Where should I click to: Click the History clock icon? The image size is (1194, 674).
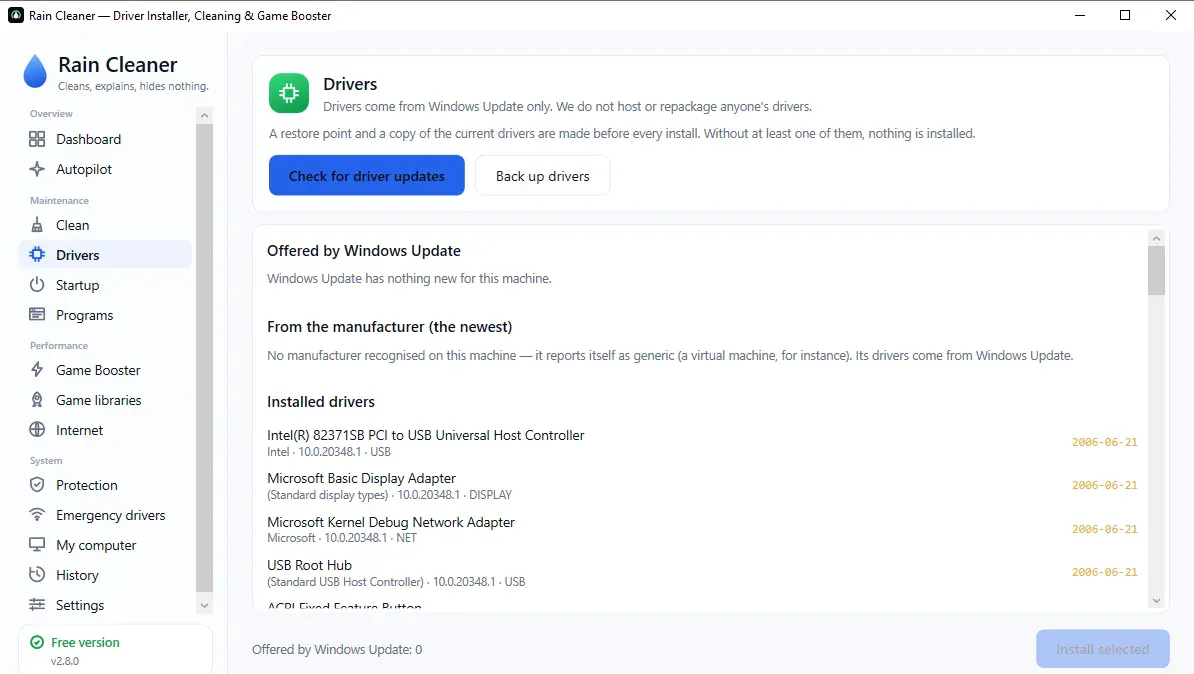pyautogui.click(x=37, y=575)
